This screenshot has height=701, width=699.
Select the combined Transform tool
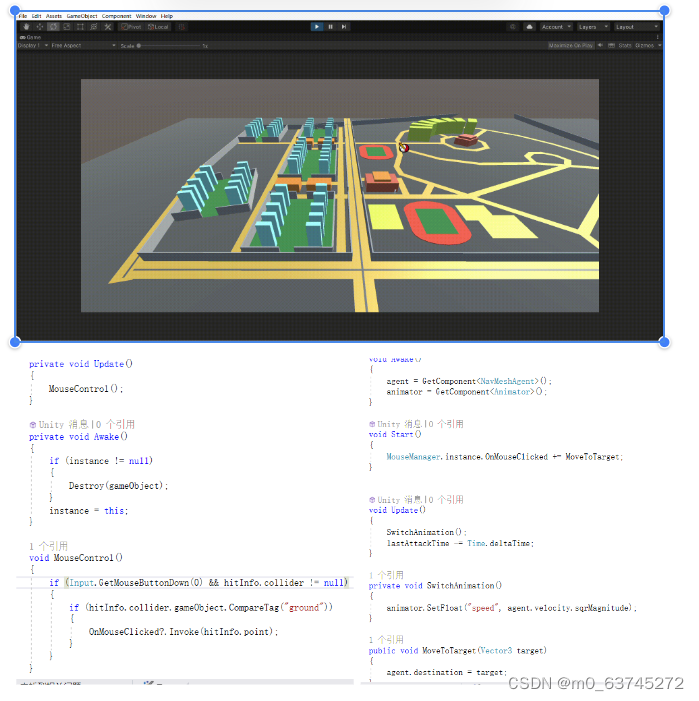[93, 27]
